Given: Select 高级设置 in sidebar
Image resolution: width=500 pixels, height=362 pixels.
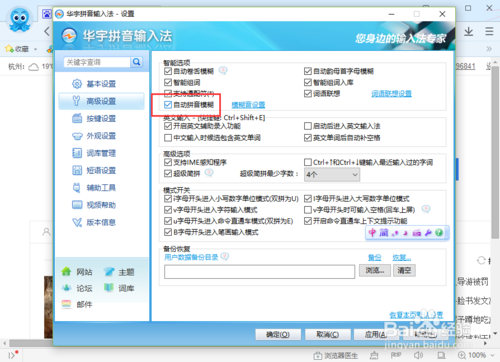Looking at the screenshot, I should 101,101.
